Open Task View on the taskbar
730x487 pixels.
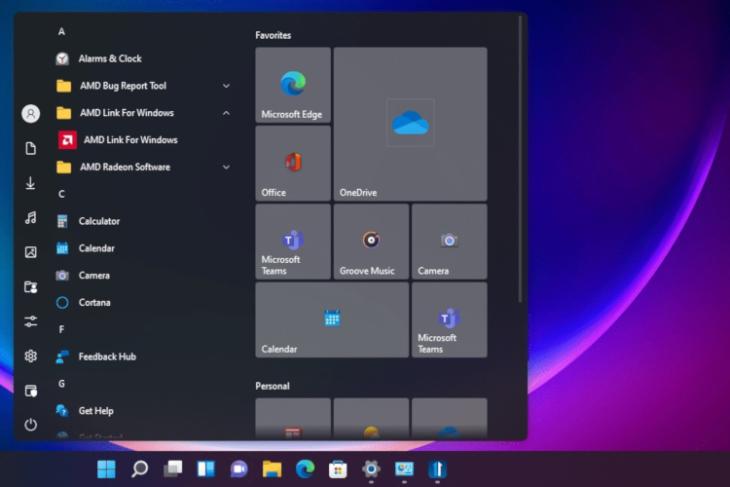pos(173,469)
